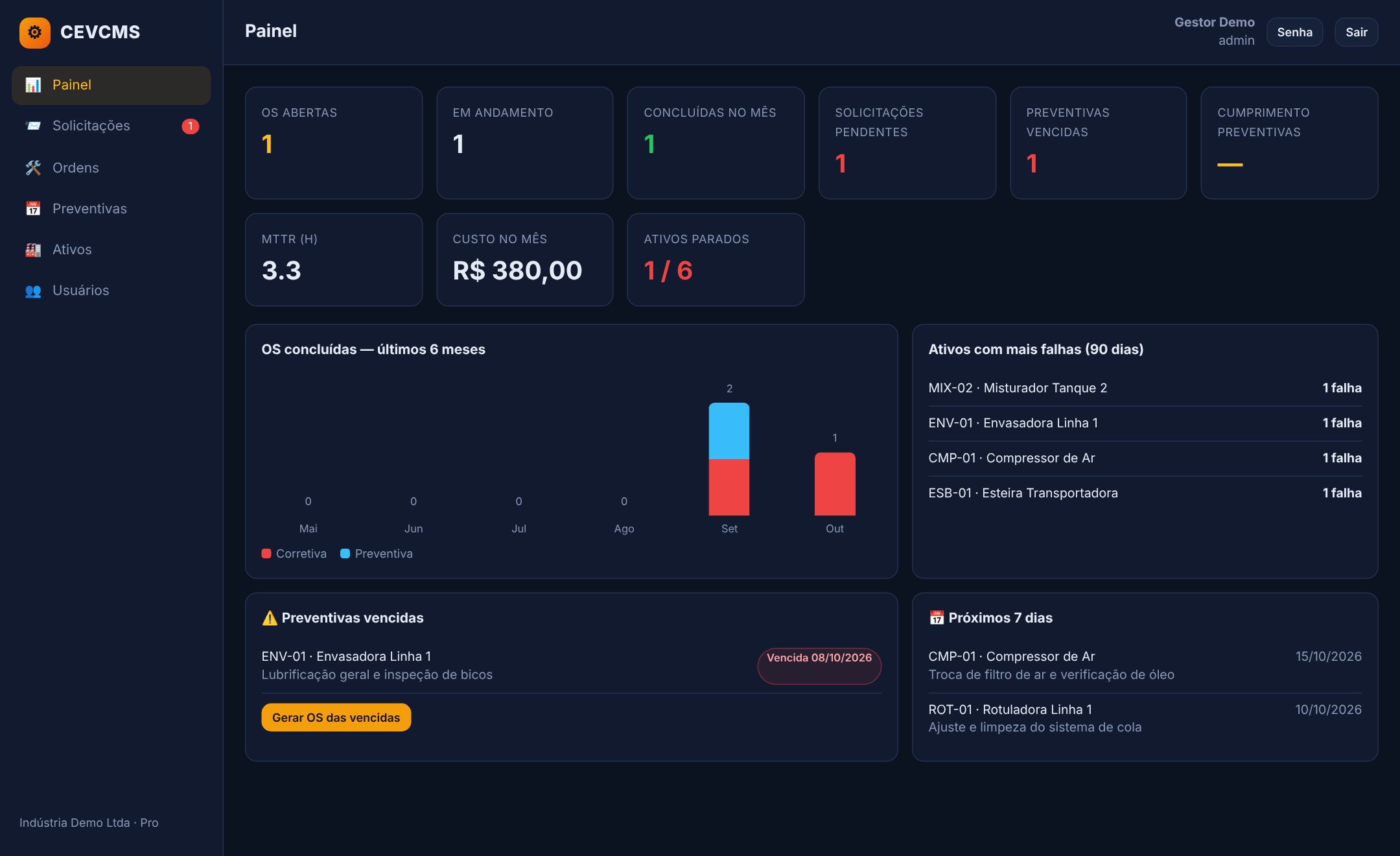Screen dimensions: 1400x856
Task: Open the Solicitações menu item
Action: click(111, 126)
